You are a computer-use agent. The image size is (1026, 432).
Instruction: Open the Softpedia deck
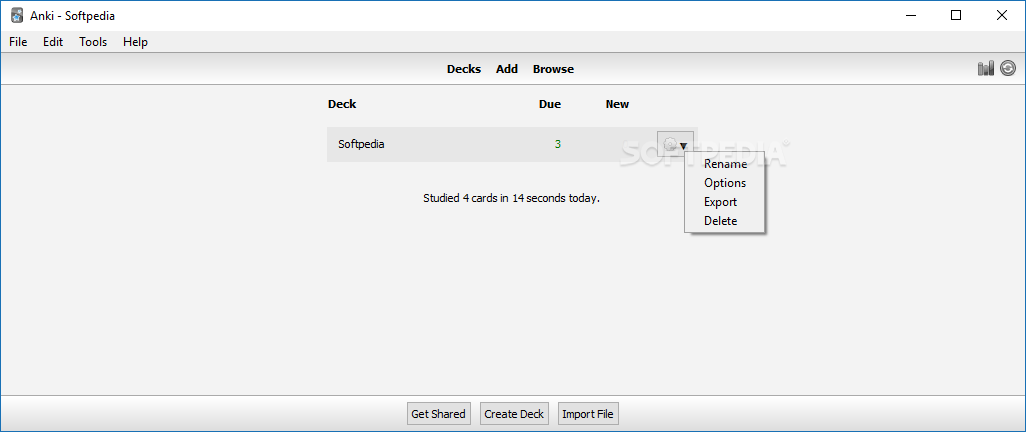point(361,144)
